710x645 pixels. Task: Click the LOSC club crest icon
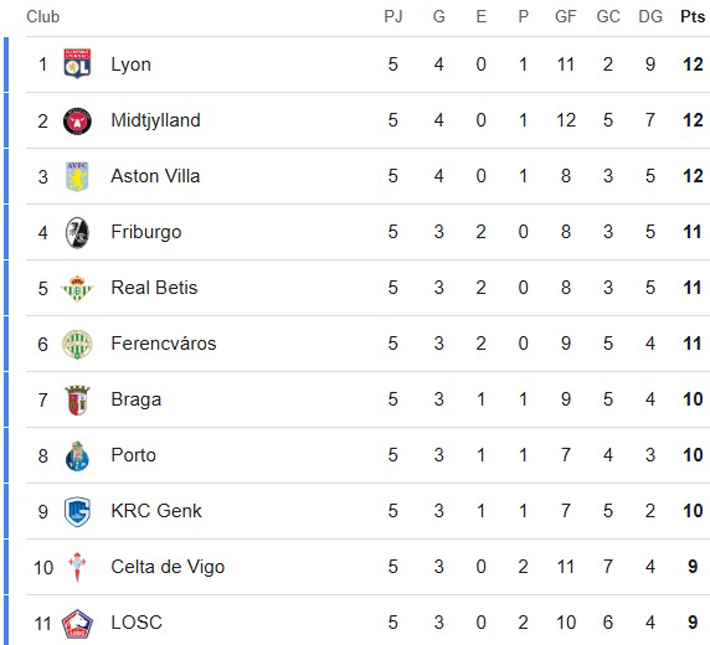click(77, 623)
